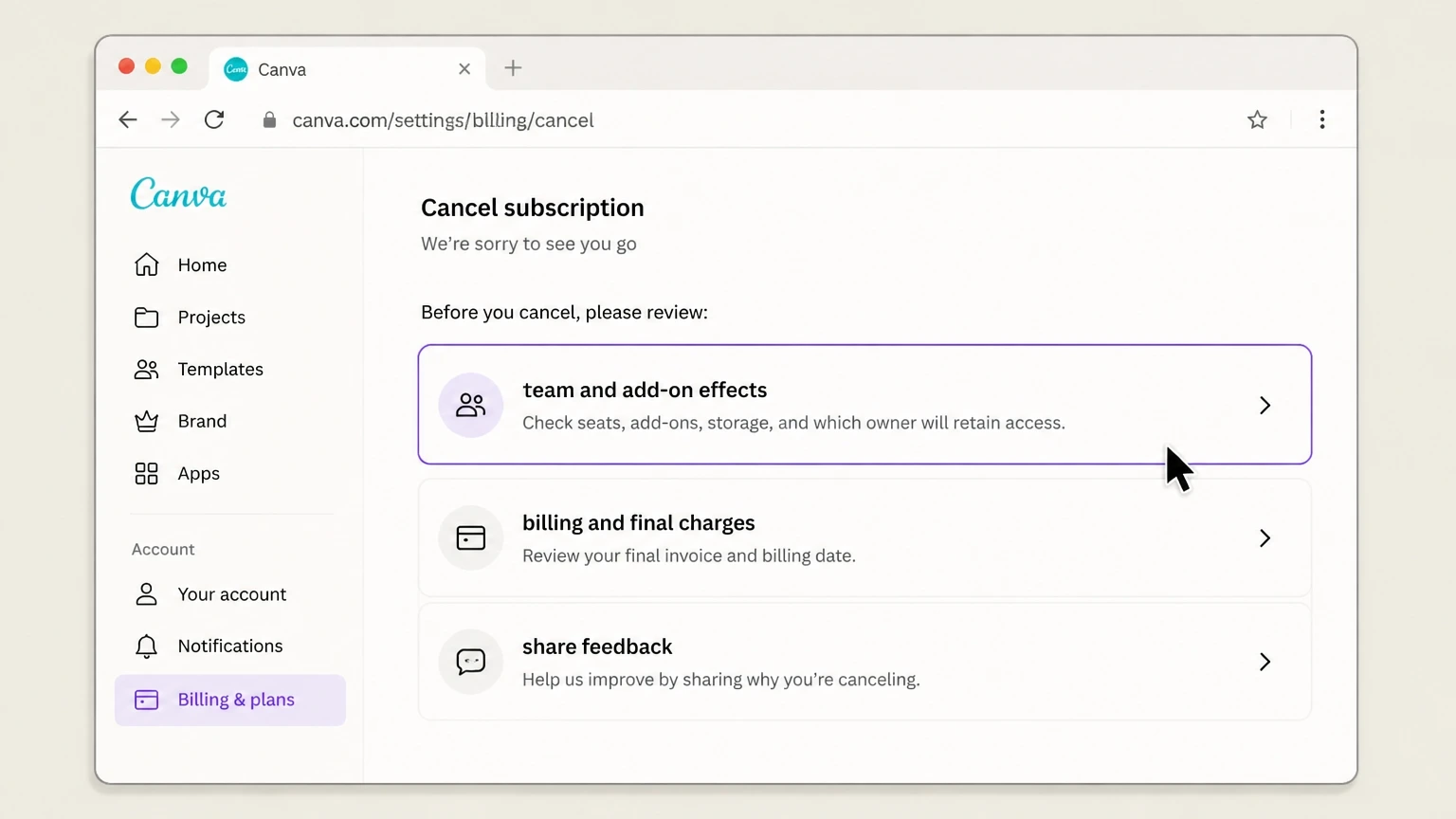
Task: Open Brand in the sidebar
Action: point(229,421)
